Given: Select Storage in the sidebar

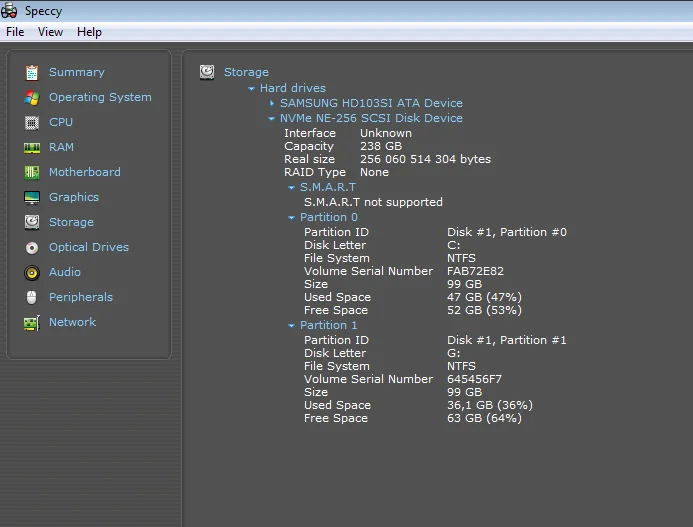Looking at the screenshot, I should coord(71,222).
